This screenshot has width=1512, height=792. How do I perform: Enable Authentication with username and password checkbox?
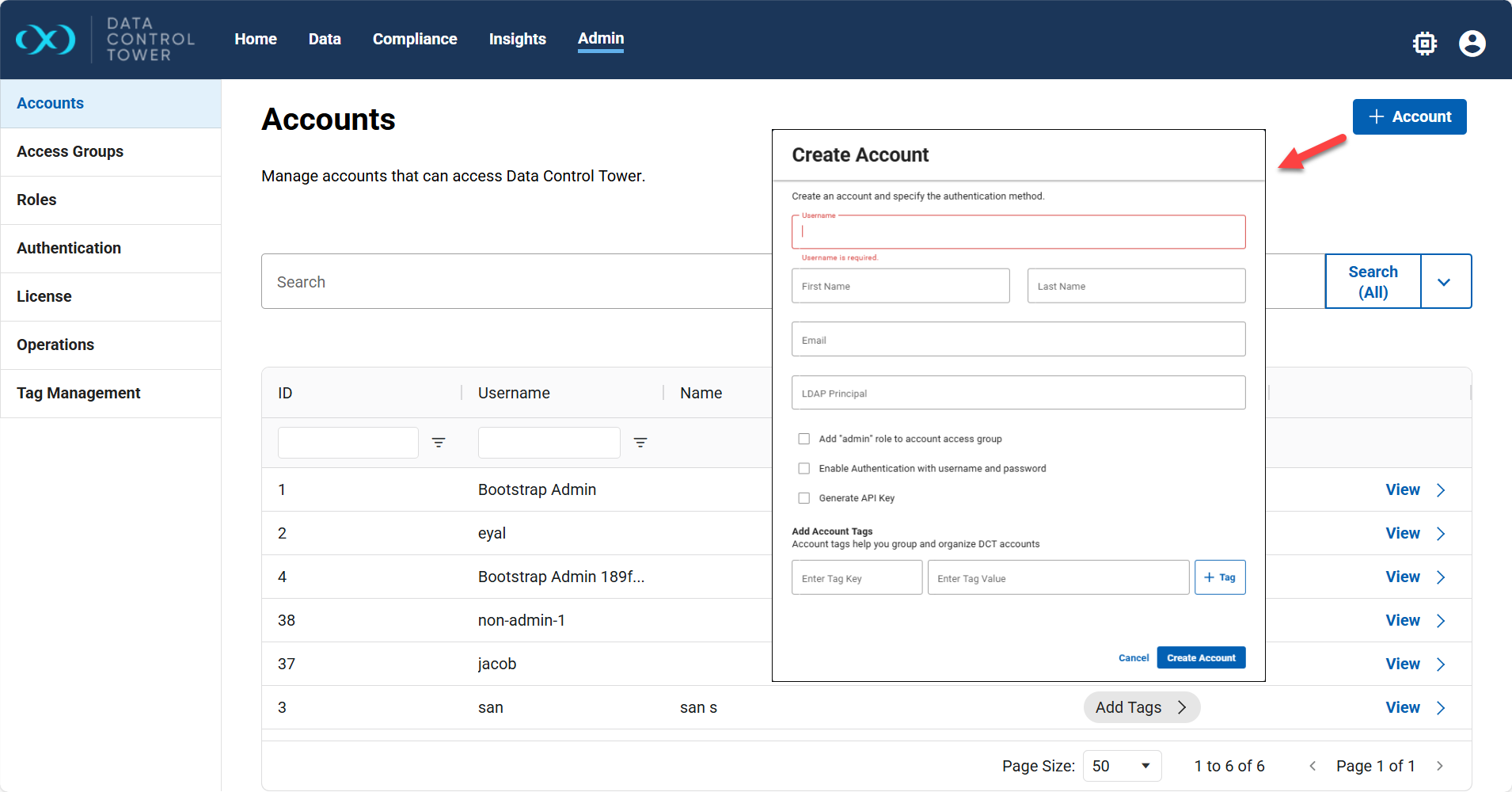tap(804, 469)
